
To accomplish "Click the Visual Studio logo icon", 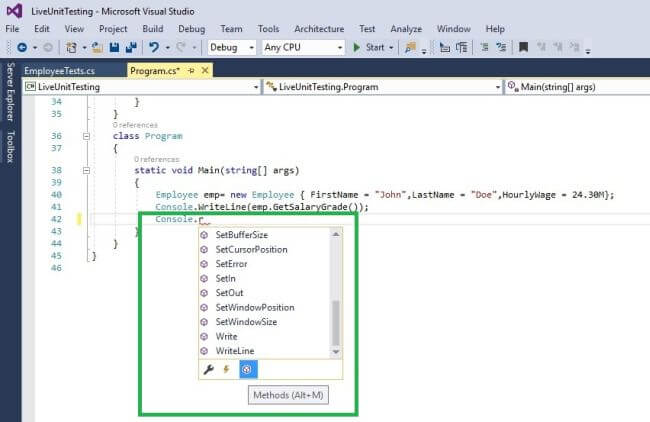I will coord(15,11).
